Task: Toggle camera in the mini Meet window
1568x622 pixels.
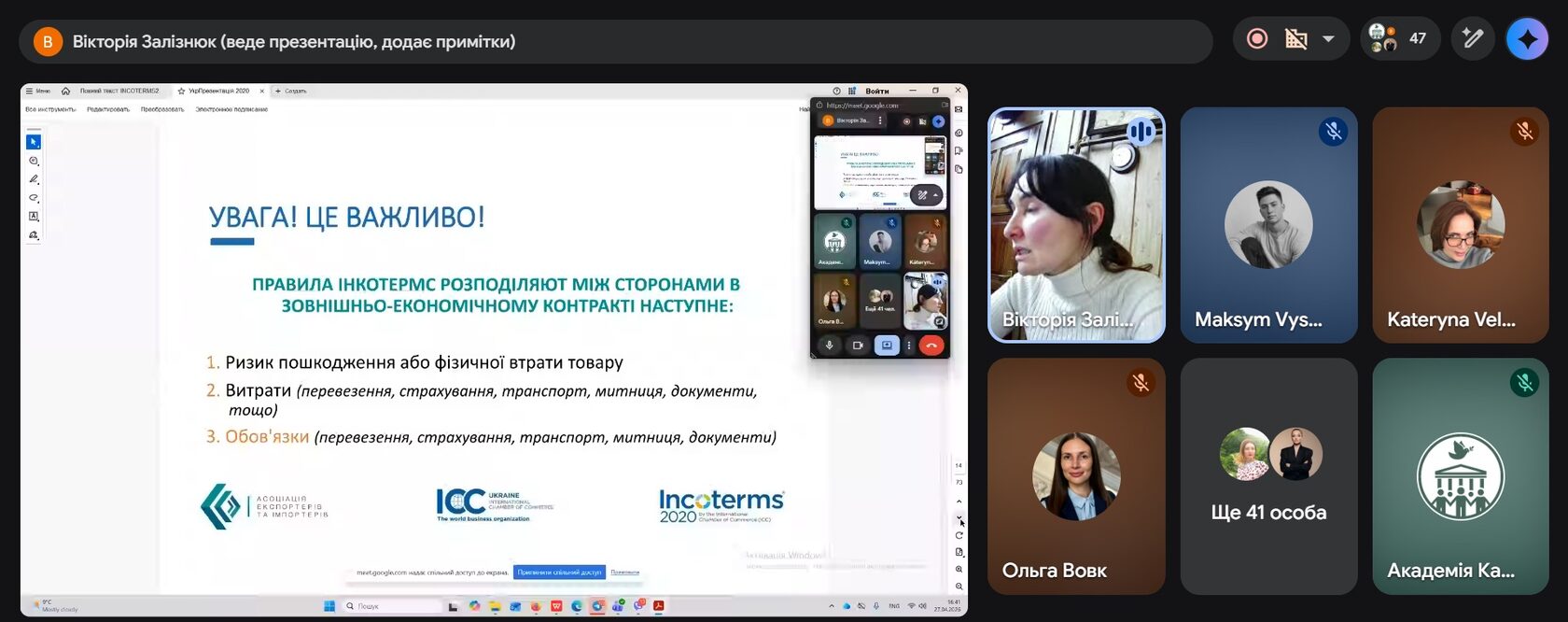Action: point(858,346)
